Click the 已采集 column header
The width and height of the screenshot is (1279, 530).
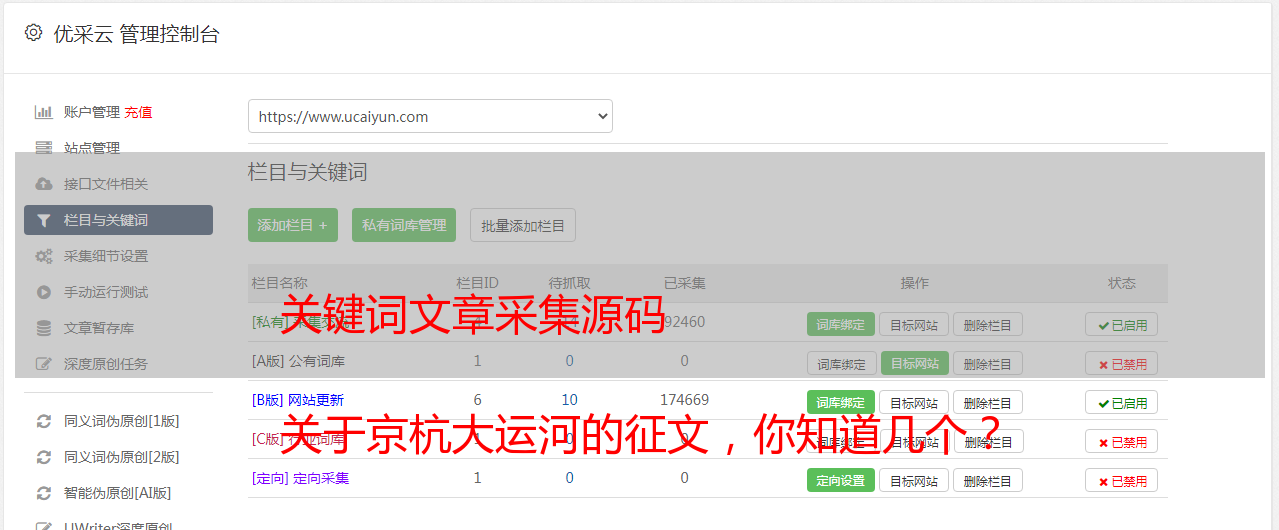[684, 283]
